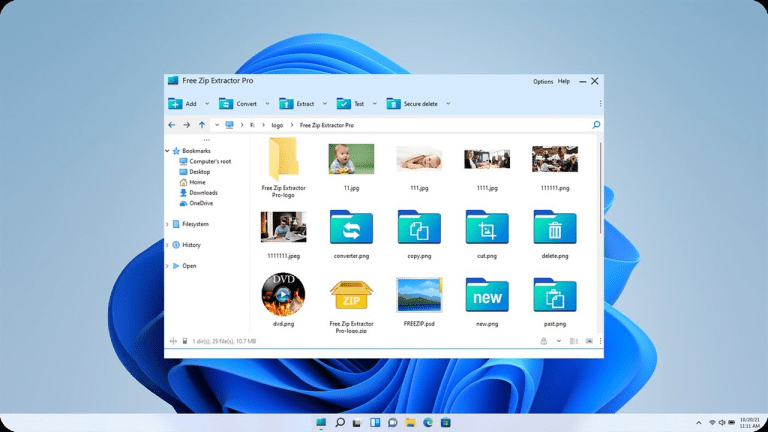
Task: Open the Add dropdown arrow
Action: tap(207, 104)
